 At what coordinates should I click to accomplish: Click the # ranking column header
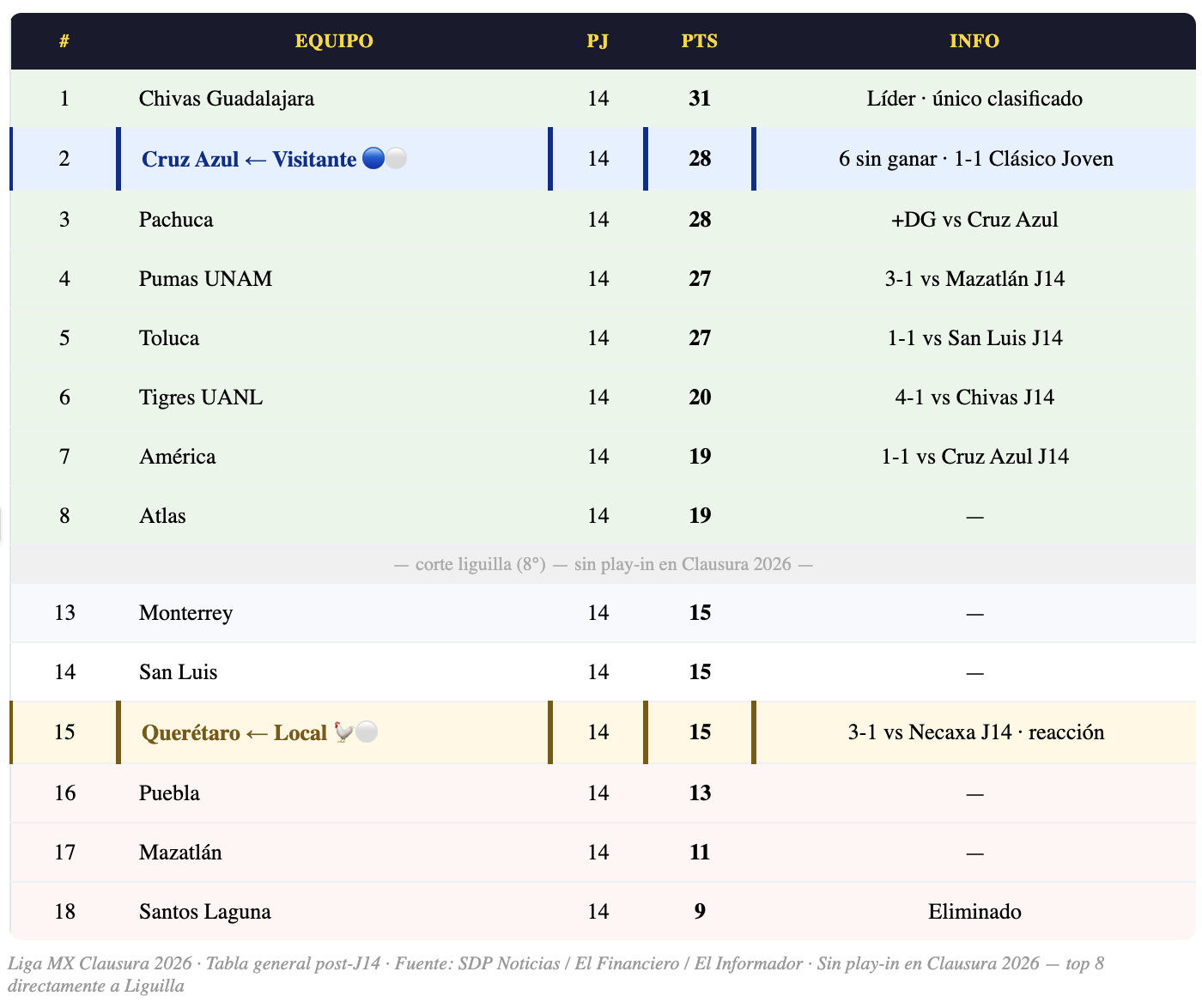[64, 41]
